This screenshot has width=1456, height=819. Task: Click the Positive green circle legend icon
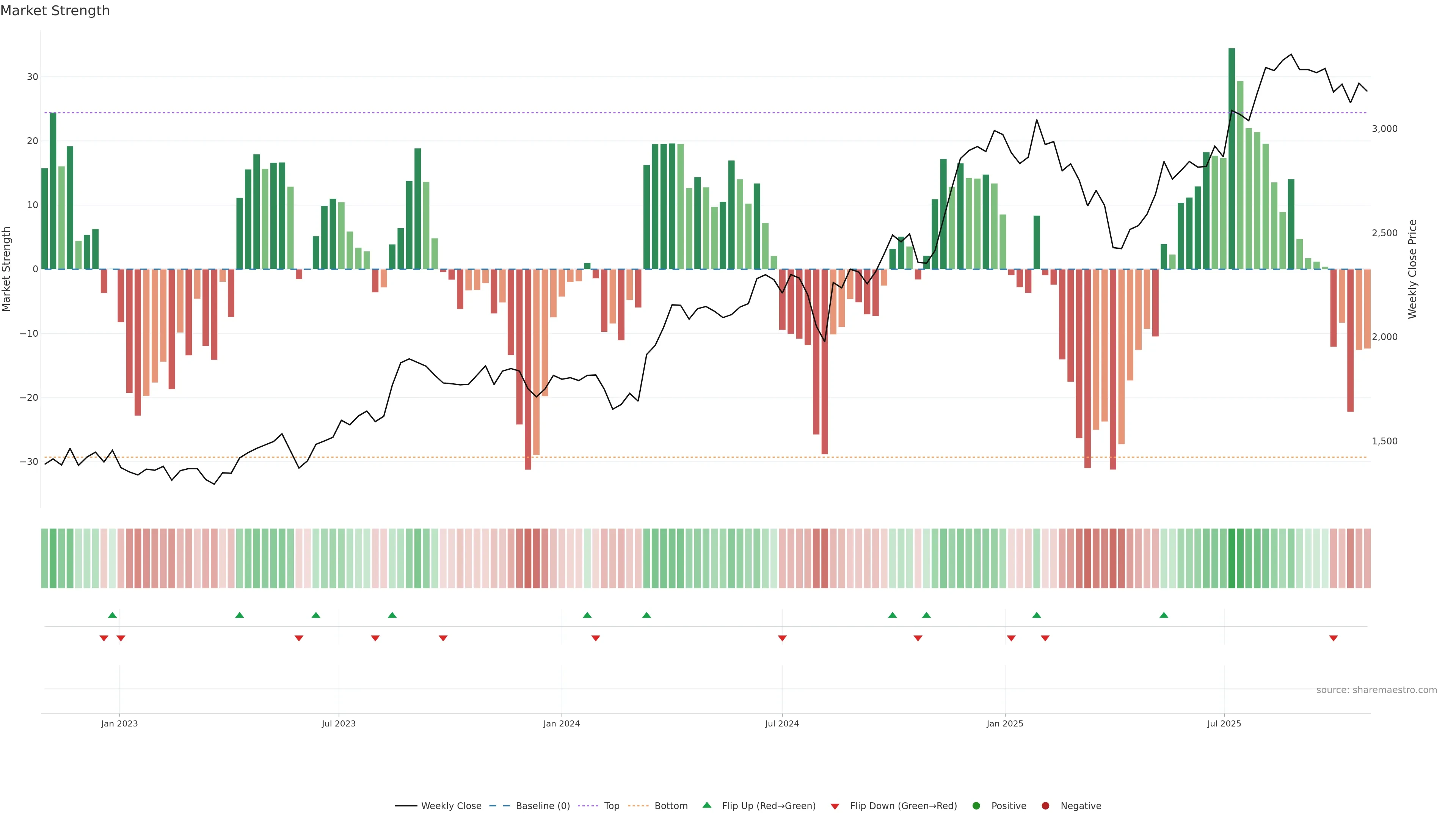click(976, 805)
